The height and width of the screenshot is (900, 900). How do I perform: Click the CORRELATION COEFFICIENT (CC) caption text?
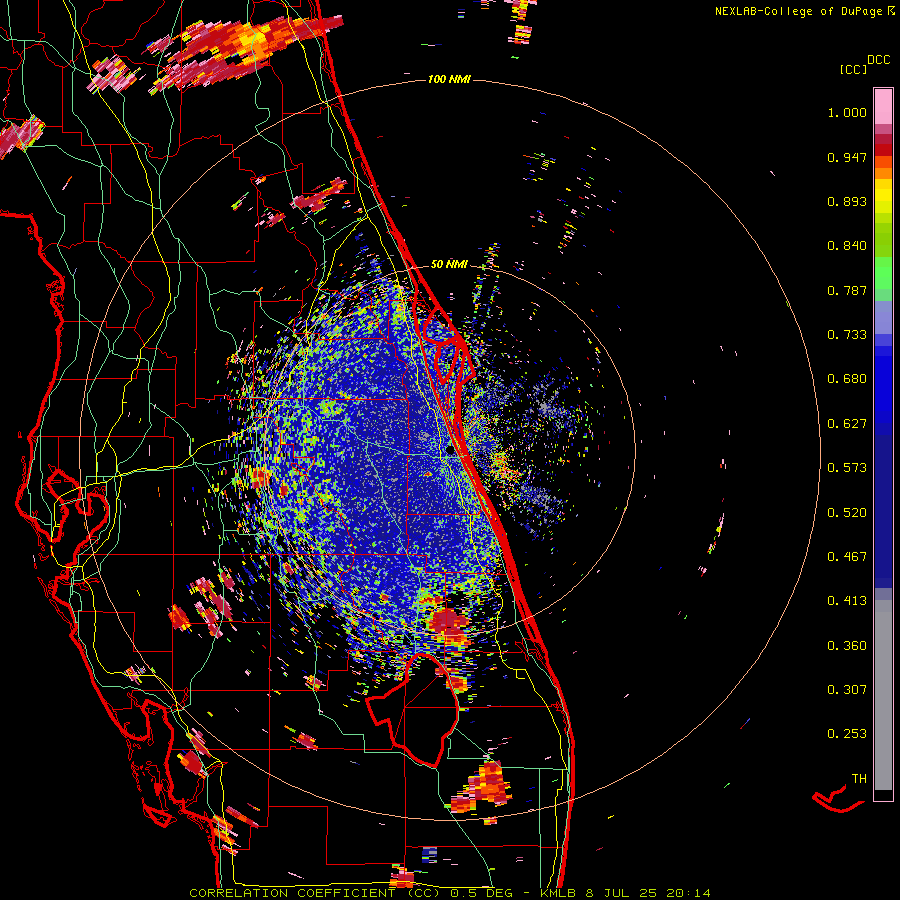315,893
